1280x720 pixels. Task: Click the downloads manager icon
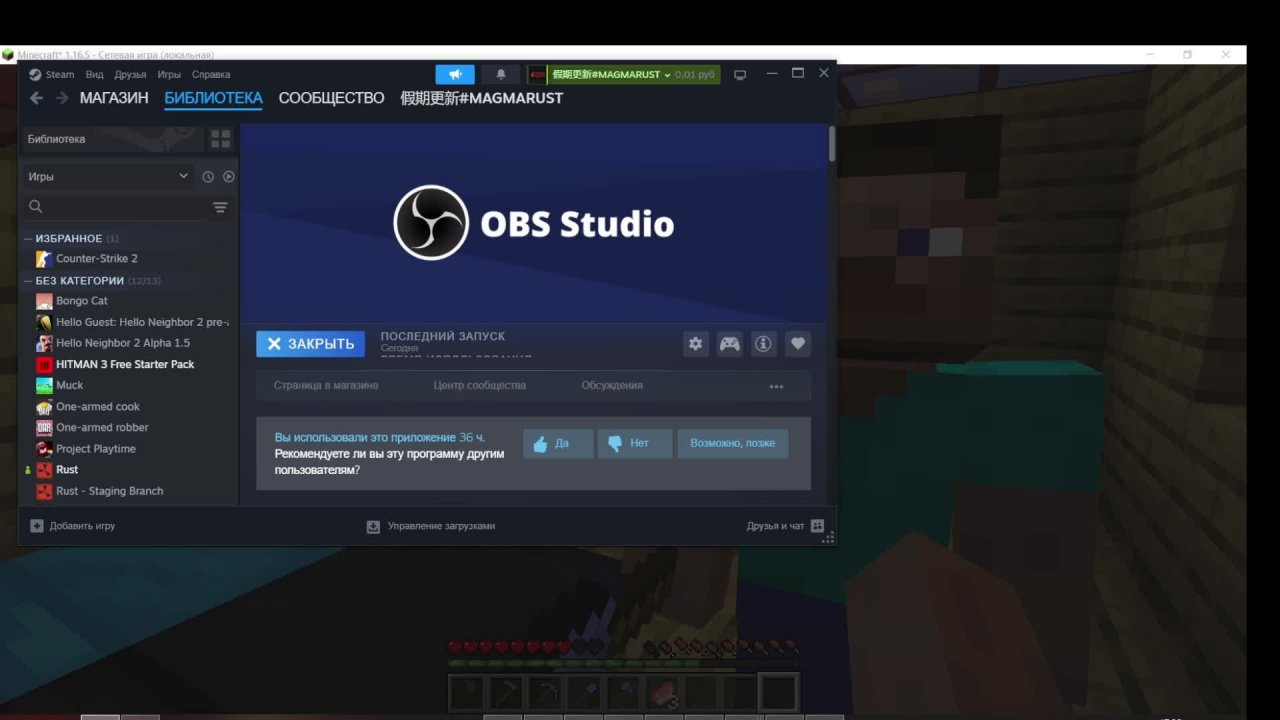373,526
